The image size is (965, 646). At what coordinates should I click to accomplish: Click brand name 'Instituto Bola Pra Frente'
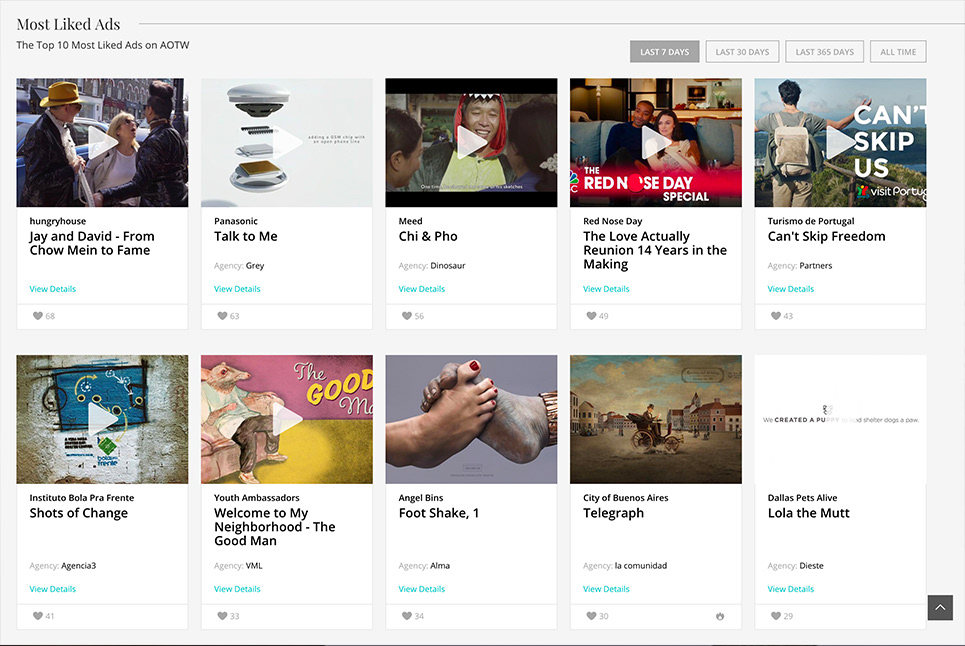coord(82,498)
